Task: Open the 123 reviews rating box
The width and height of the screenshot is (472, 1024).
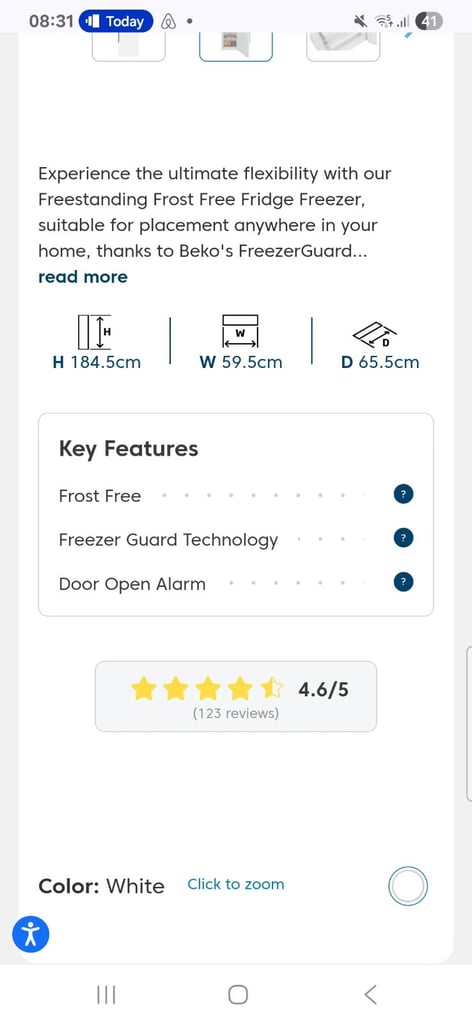Action: (x=236, y=696)
